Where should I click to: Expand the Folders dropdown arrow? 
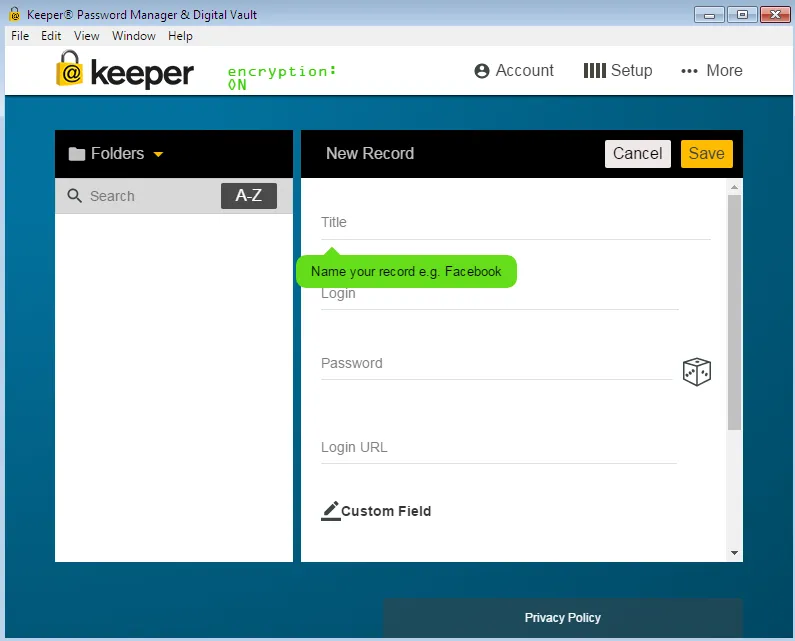pyautogui.click(x=158, y=154)
